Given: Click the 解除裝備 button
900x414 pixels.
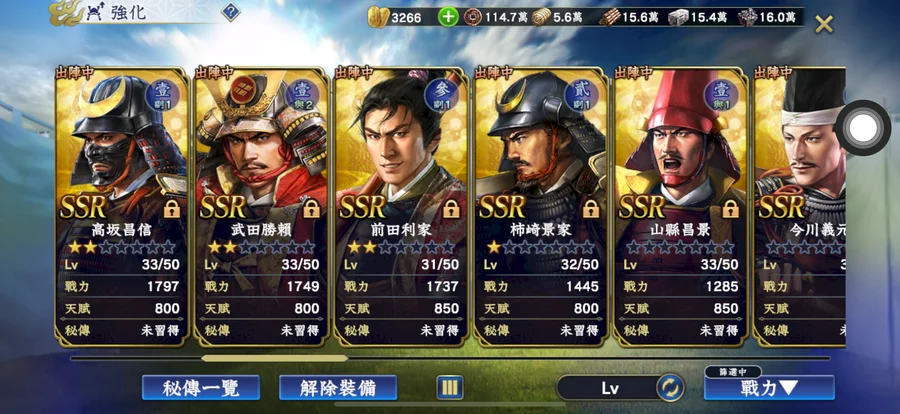Looking at the screenshot, I should coord(338,388).
